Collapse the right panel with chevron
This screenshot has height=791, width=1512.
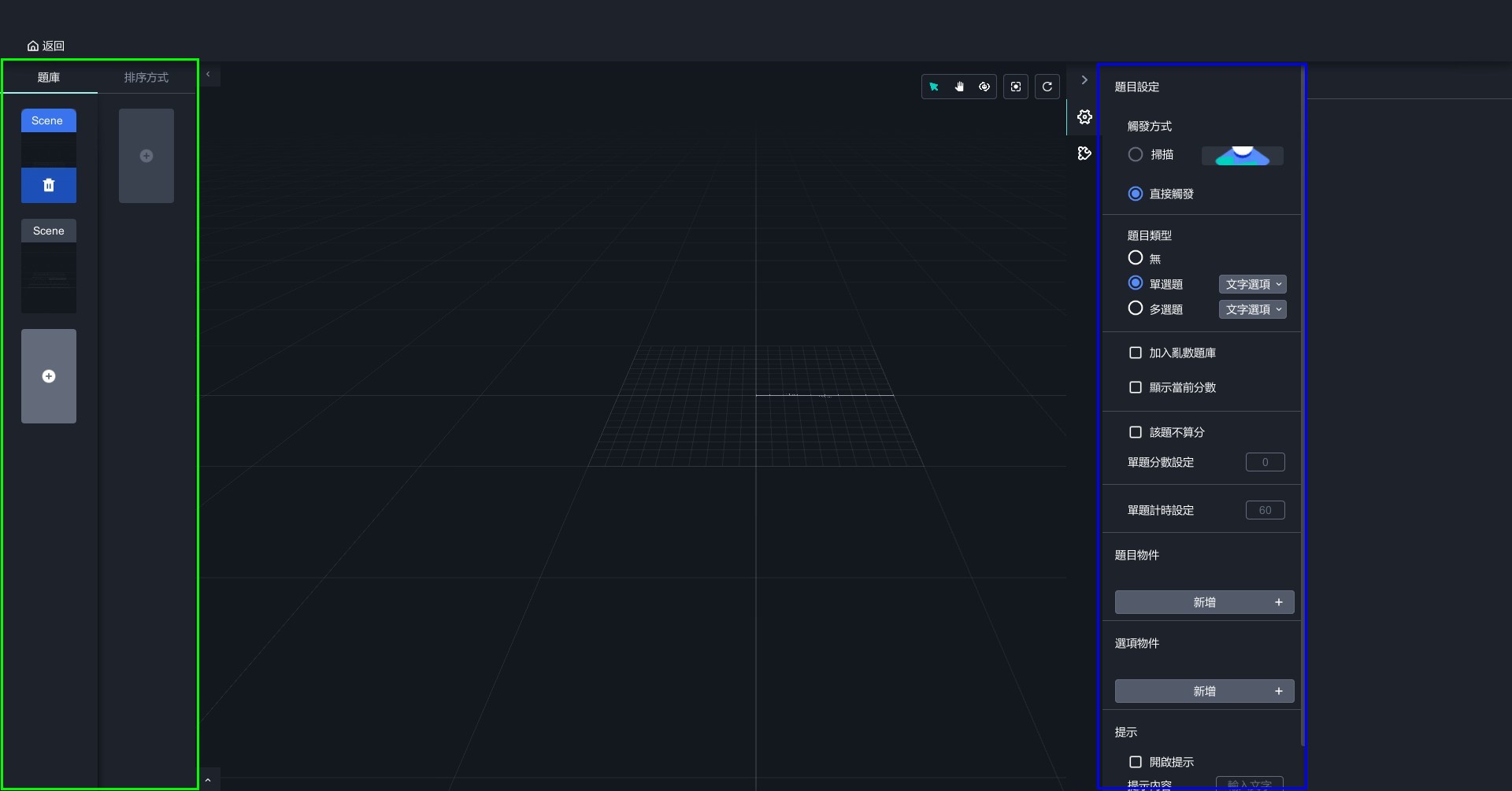1084,79
